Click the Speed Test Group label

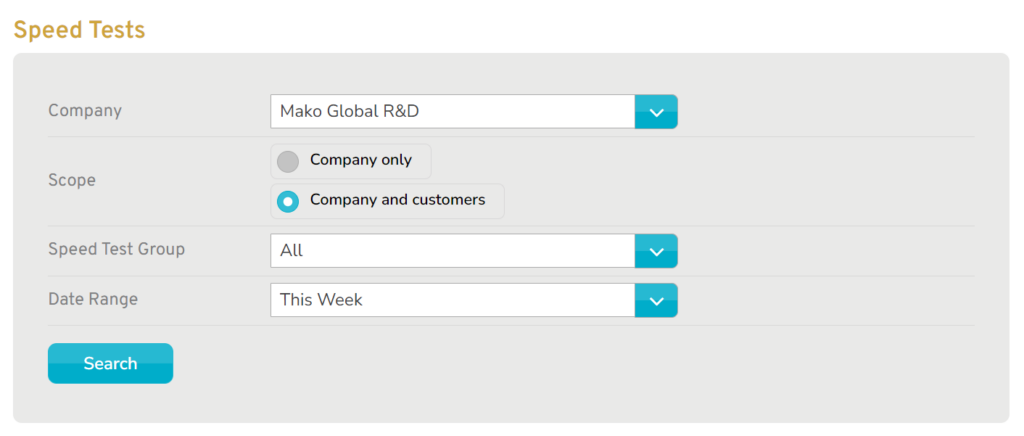pos(116,249)
